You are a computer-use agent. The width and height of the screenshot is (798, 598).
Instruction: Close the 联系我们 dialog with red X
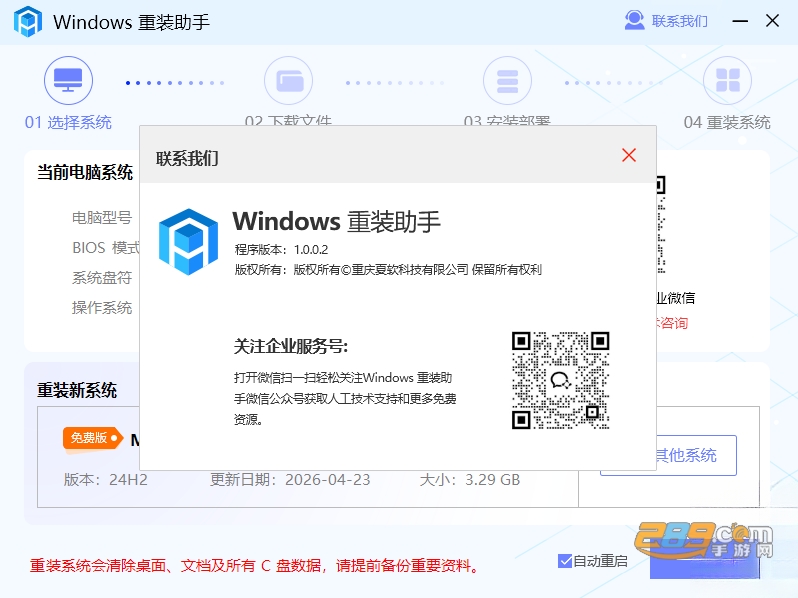pyautogui.click(x=629, y=155)
